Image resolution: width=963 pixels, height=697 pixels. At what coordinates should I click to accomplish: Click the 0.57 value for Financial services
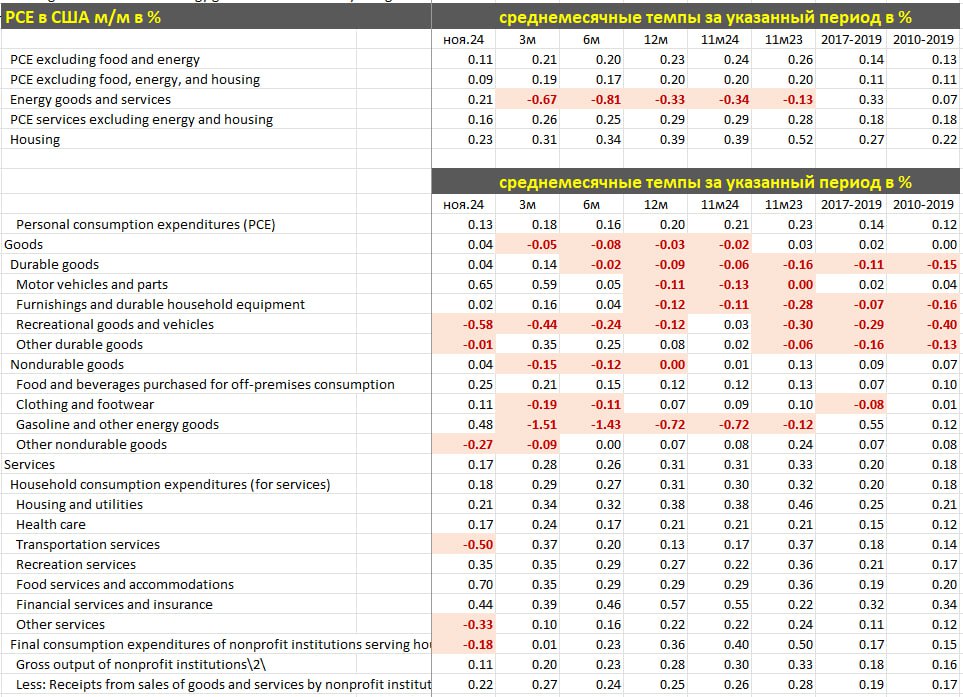[673, 605]
